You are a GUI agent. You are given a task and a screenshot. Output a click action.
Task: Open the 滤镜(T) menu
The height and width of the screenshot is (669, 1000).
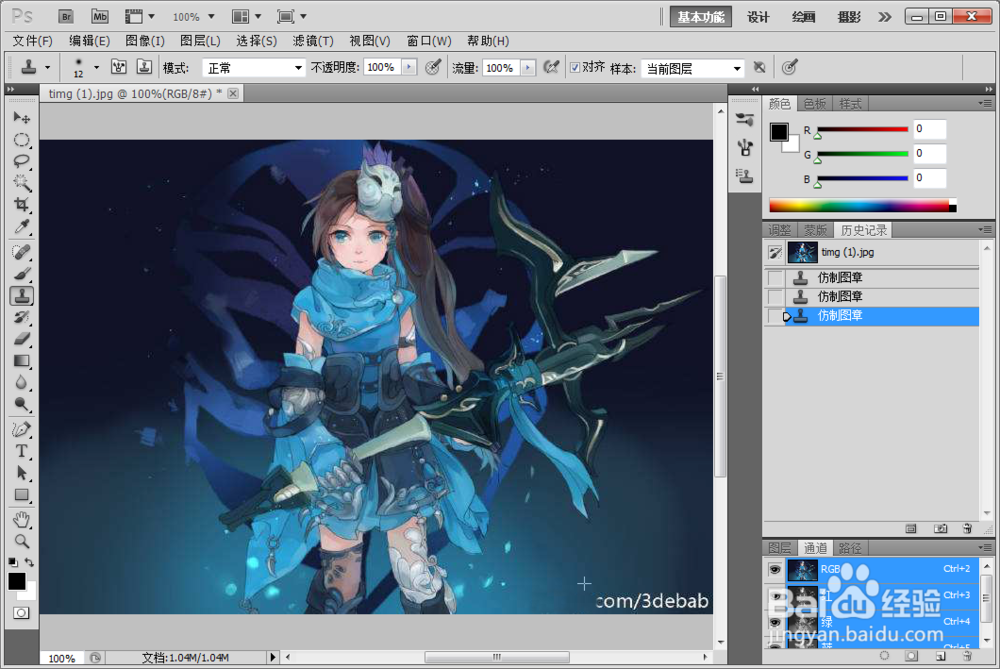pos(313,41)
